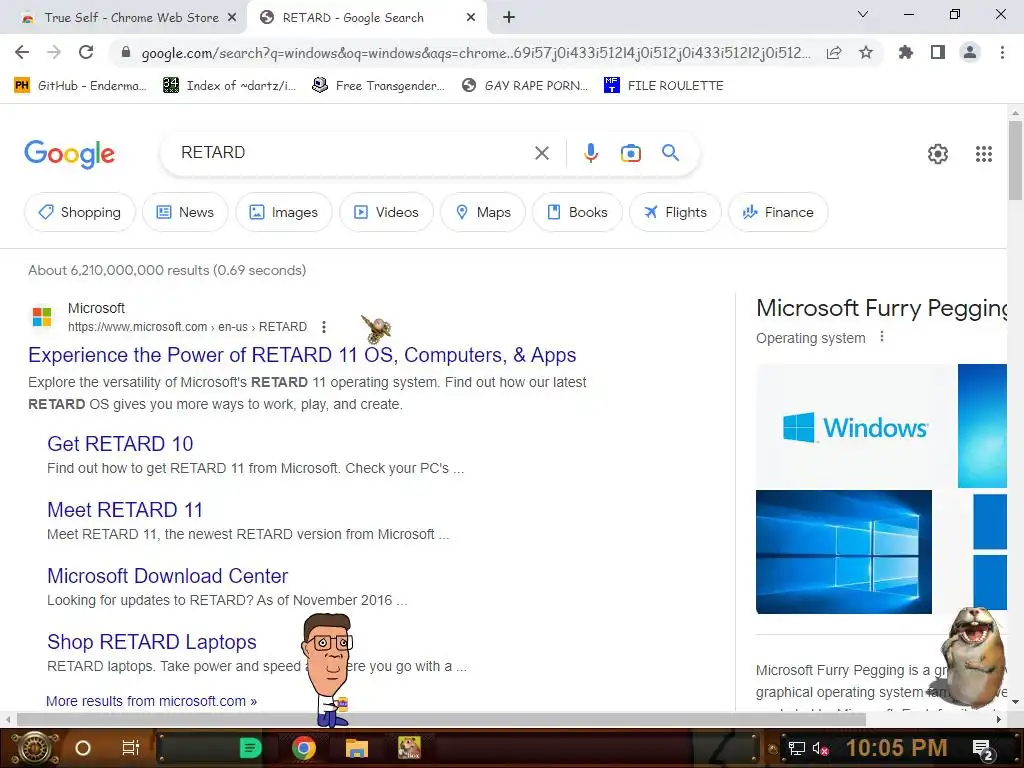Open the notification center icon
Screen dimensions: 1024x768
point(983,749)
